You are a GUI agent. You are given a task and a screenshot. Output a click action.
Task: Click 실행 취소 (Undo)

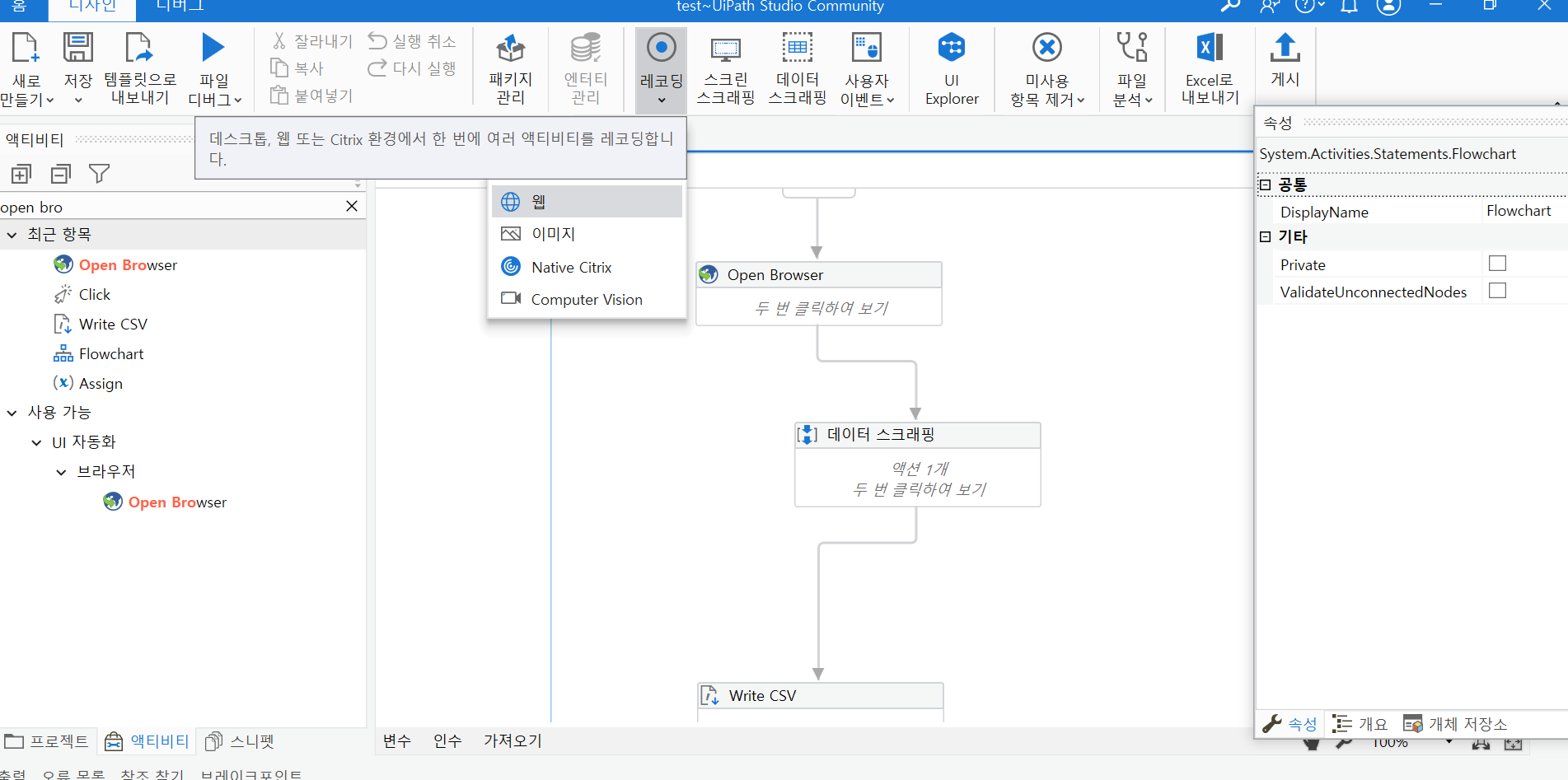point(412,41)
